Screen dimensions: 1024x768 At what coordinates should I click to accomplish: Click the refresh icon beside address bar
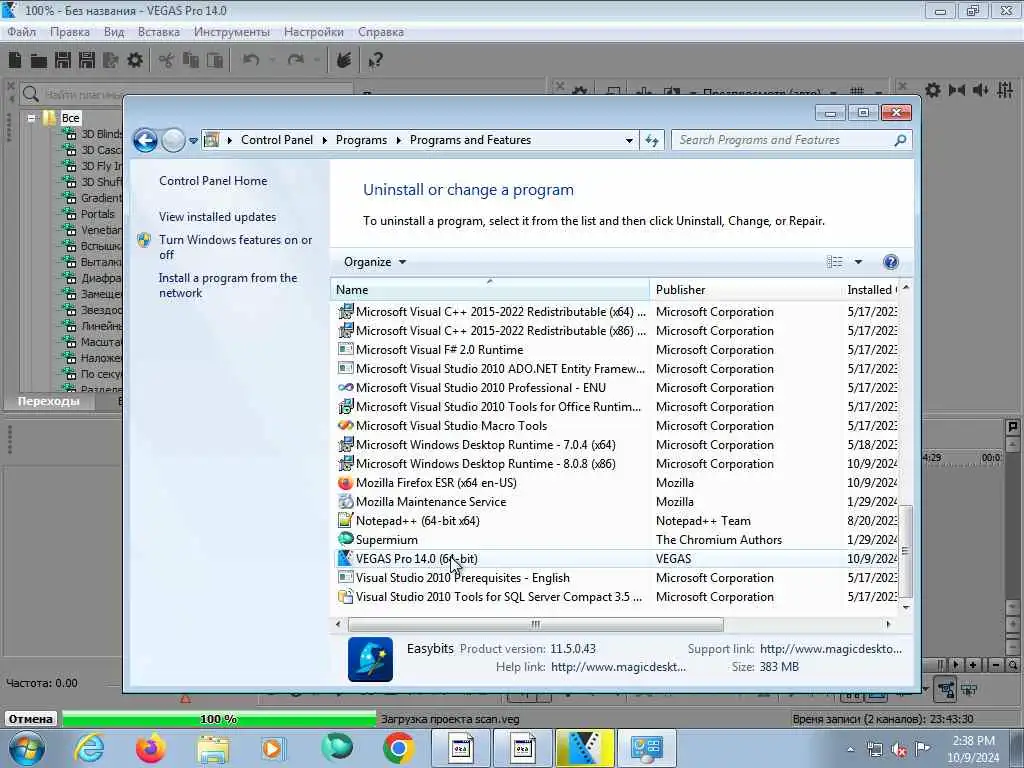652,140
